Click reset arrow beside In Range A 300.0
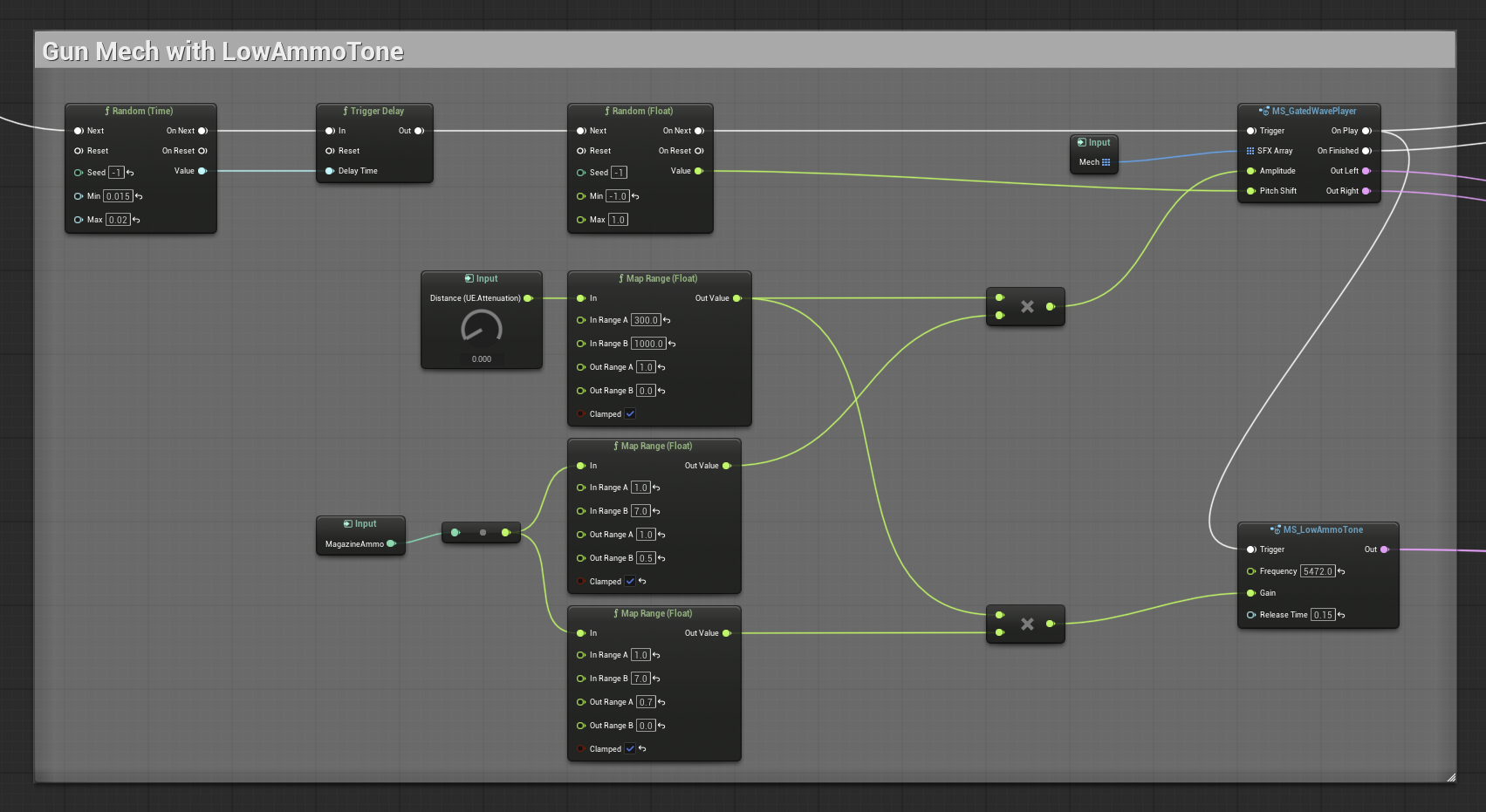 pos(667,320)
